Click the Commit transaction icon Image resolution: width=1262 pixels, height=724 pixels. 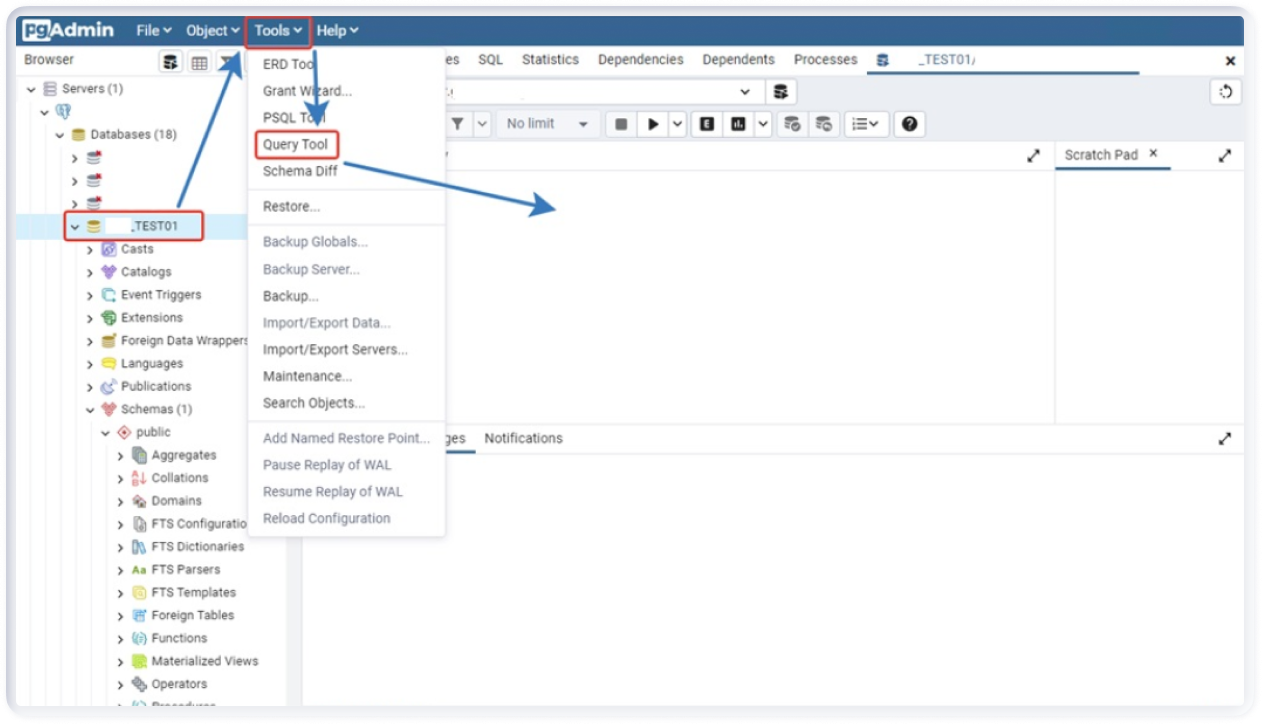[792, 124]
